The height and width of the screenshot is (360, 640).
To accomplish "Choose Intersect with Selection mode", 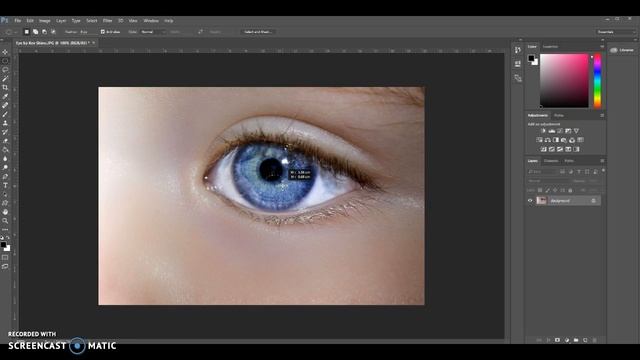I will pos(53,32).
